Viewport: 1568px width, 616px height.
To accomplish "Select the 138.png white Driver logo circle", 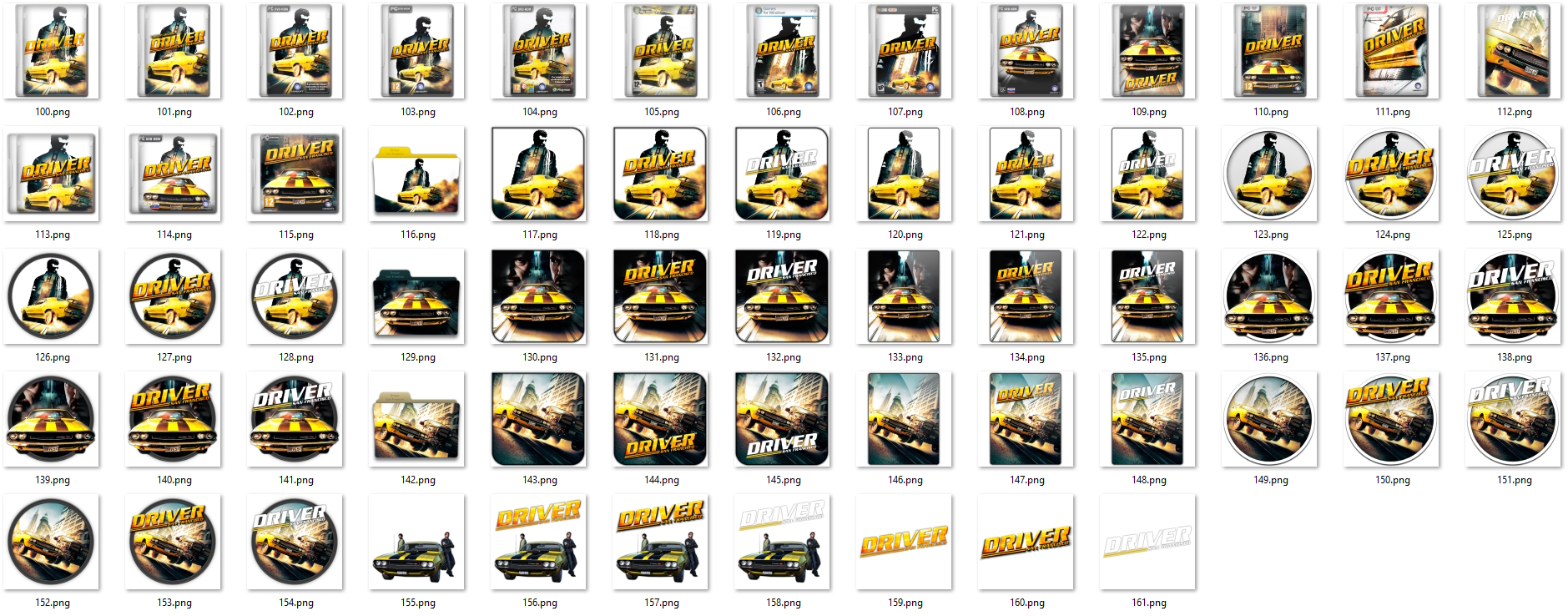I will 1514,296.
